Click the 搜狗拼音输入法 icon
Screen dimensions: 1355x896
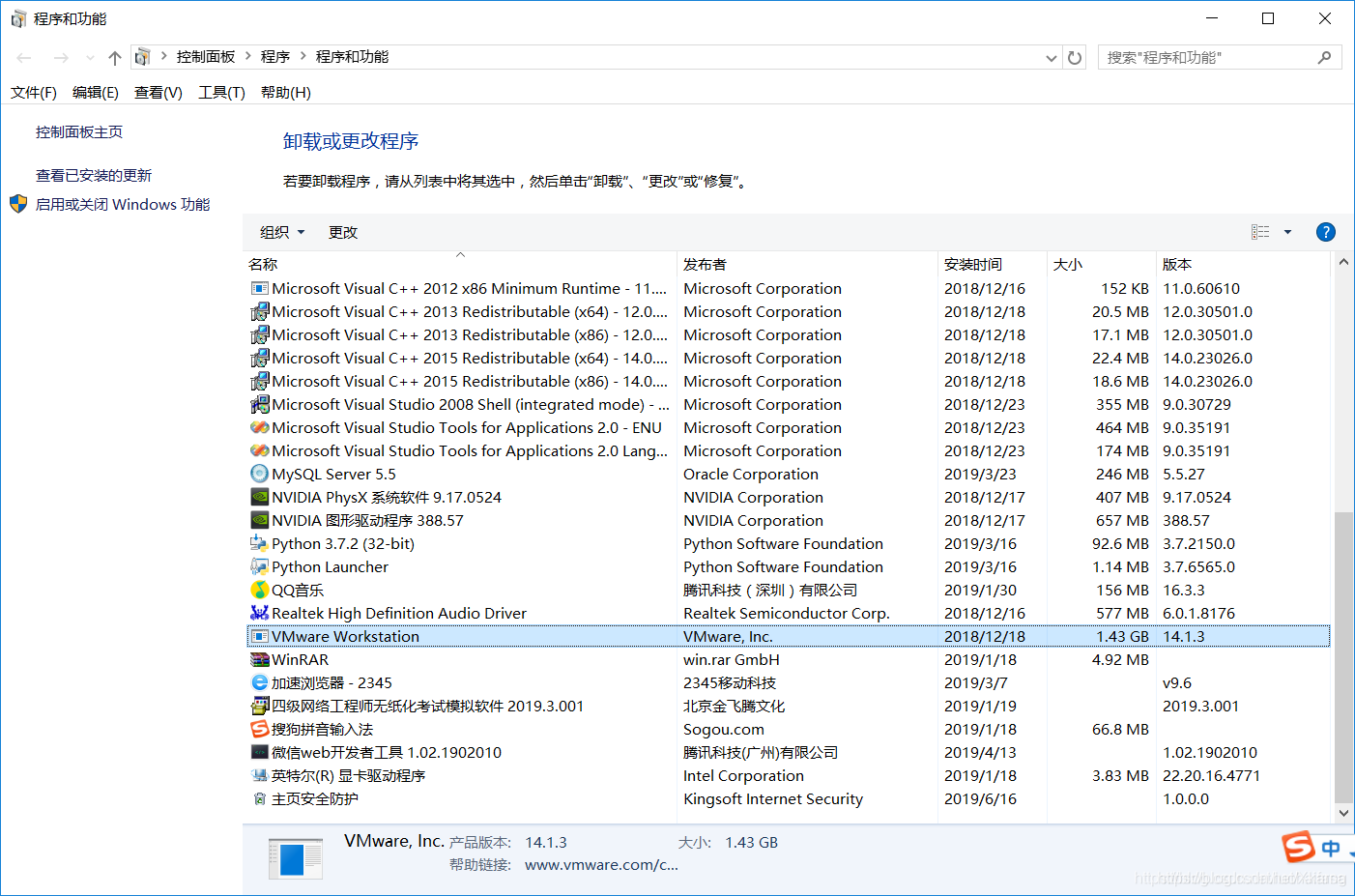(x=259, y=729)
